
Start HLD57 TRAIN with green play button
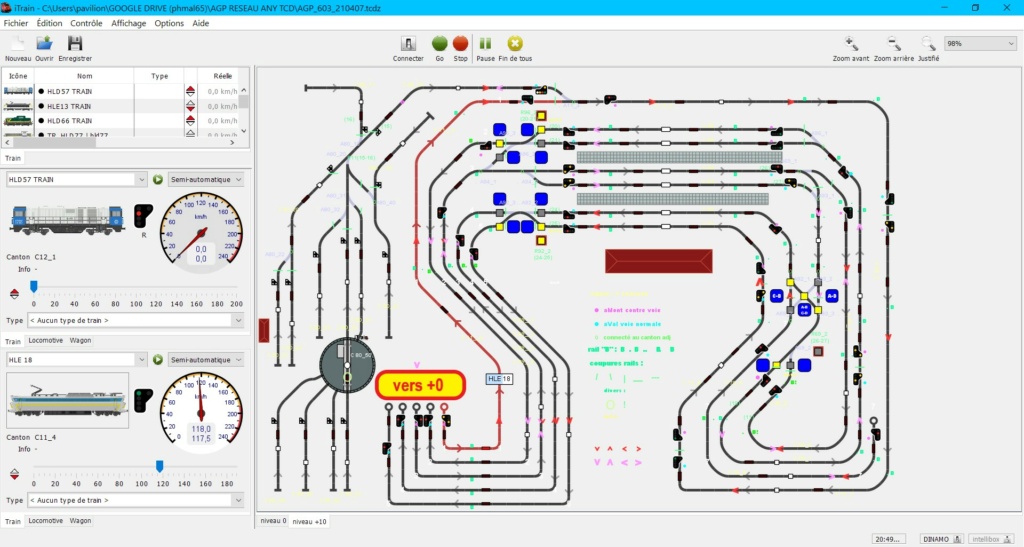157,180
